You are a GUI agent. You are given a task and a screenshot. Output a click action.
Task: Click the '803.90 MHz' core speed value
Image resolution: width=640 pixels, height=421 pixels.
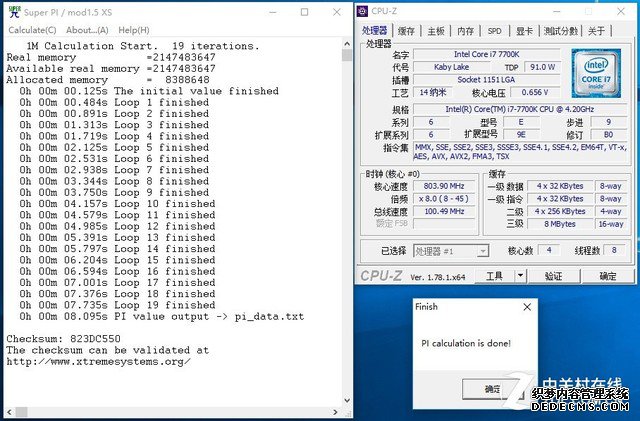[x=444, y=186]
